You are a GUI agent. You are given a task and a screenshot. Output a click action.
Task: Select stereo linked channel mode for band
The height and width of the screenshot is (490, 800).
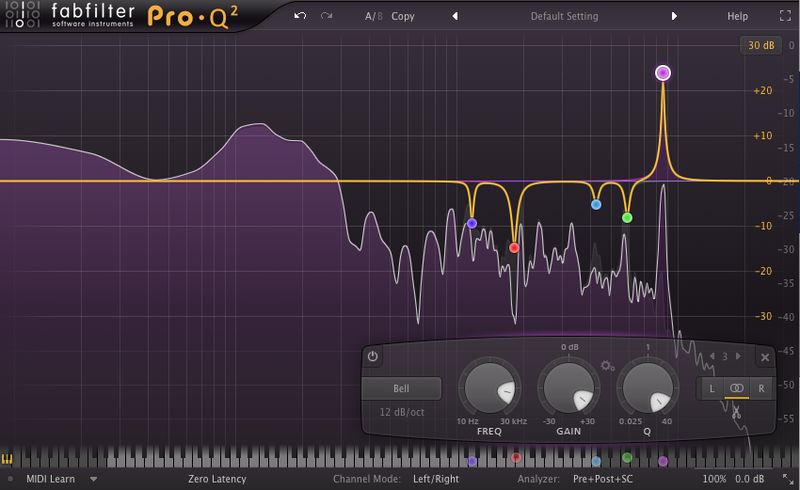pyautogui.click(x=736, y=388)
